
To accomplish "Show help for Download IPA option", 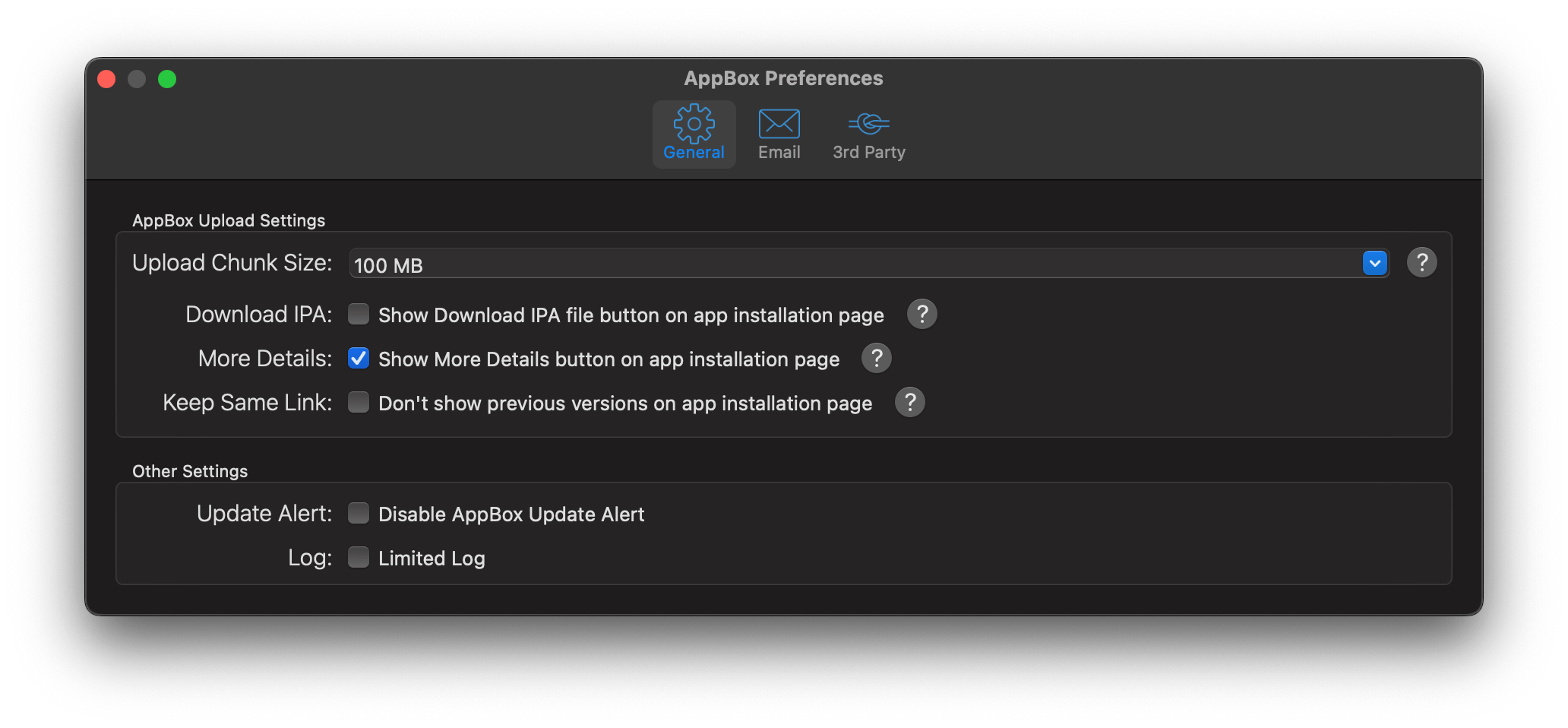I will pyautogui.click(x=922, y=314).
